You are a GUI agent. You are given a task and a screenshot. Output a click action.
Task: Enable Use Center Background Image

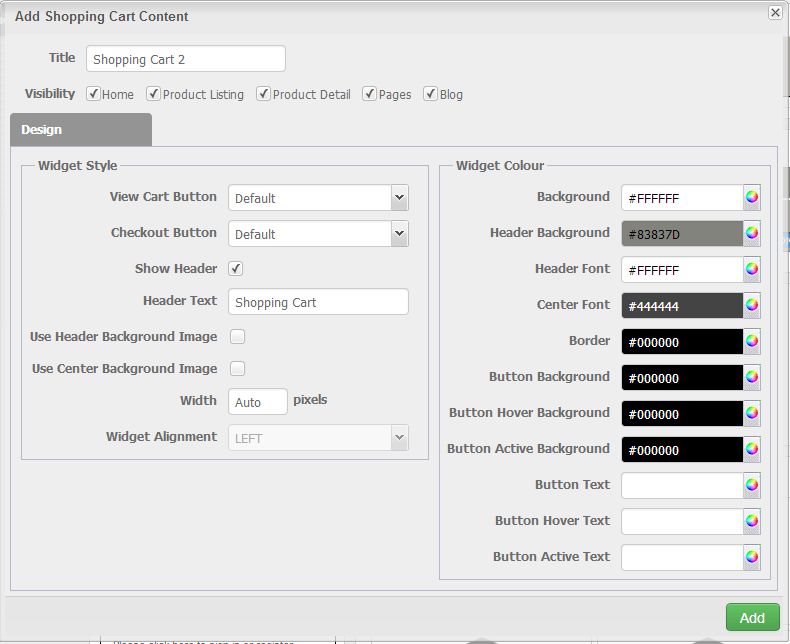237,368
